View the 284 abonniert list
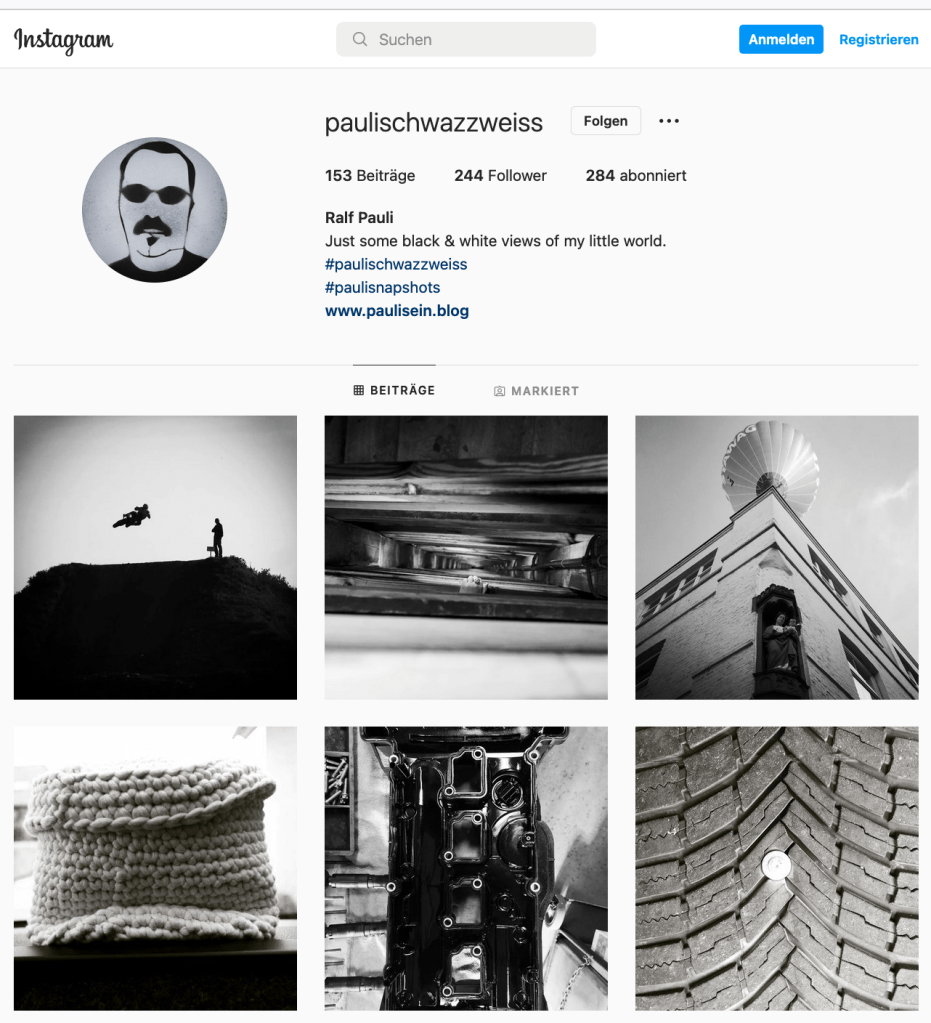Screen dimensions: 931x1023 click(x=635, y=176)
